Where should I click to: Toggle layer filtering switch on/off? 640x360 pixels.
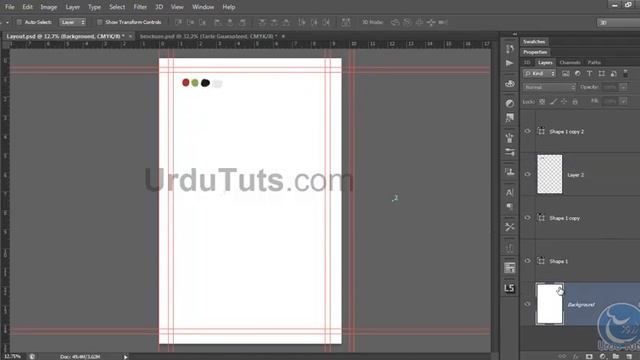coord(625,73)
